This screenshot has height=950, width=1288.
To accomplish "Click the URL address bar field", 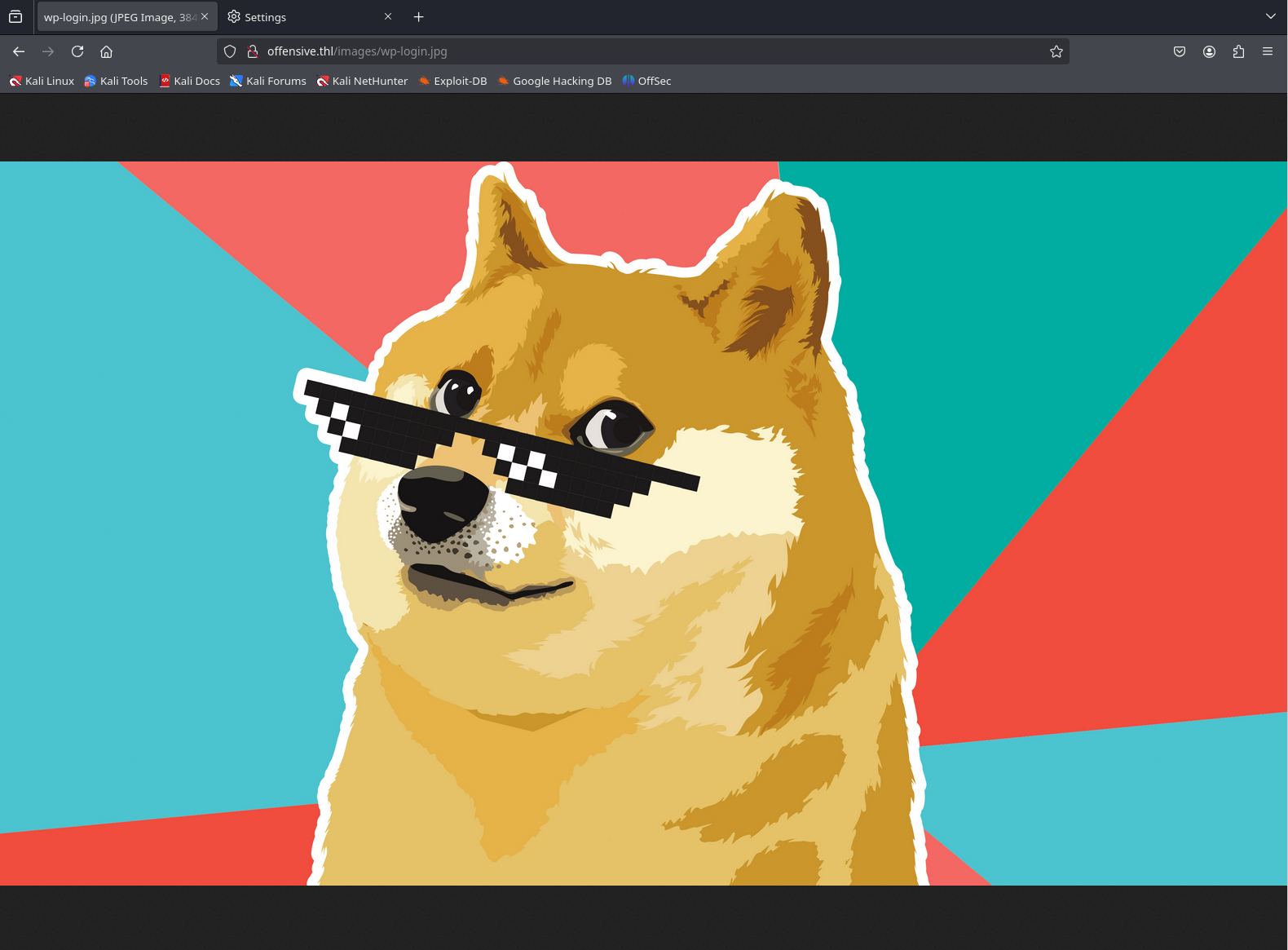I will 652,51.
